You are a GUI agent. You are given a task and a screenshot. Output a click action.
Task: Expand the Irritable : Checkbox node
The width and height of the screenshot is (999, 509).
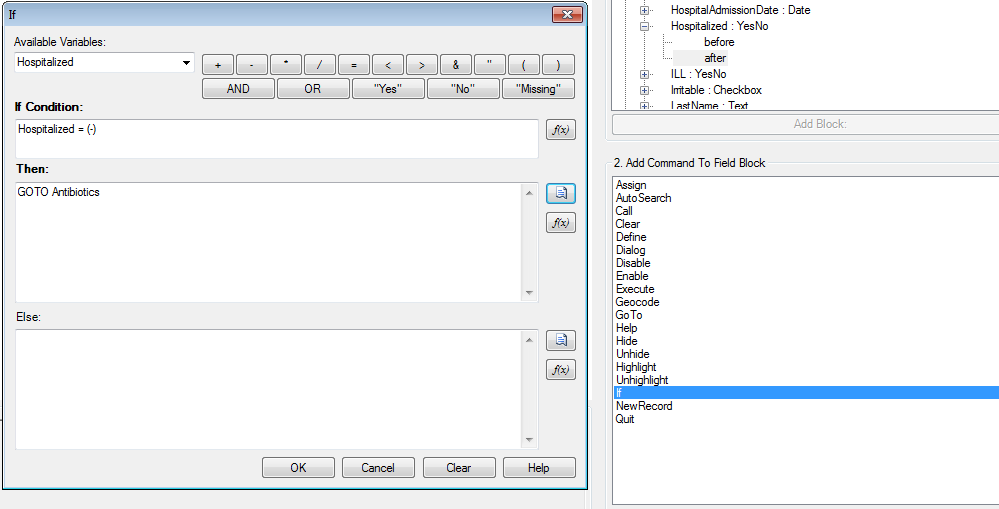click(x=645, y=90)
